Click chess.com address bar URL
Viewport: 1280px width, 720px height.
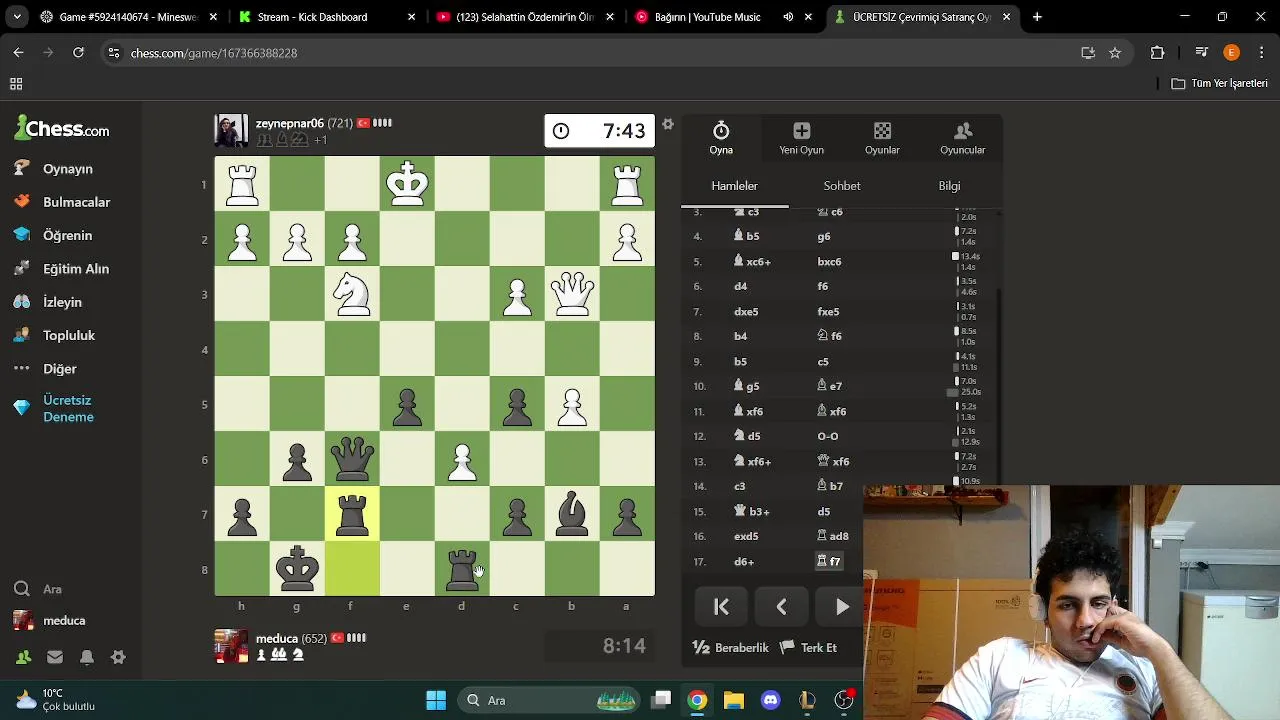(x=213, y=53)
